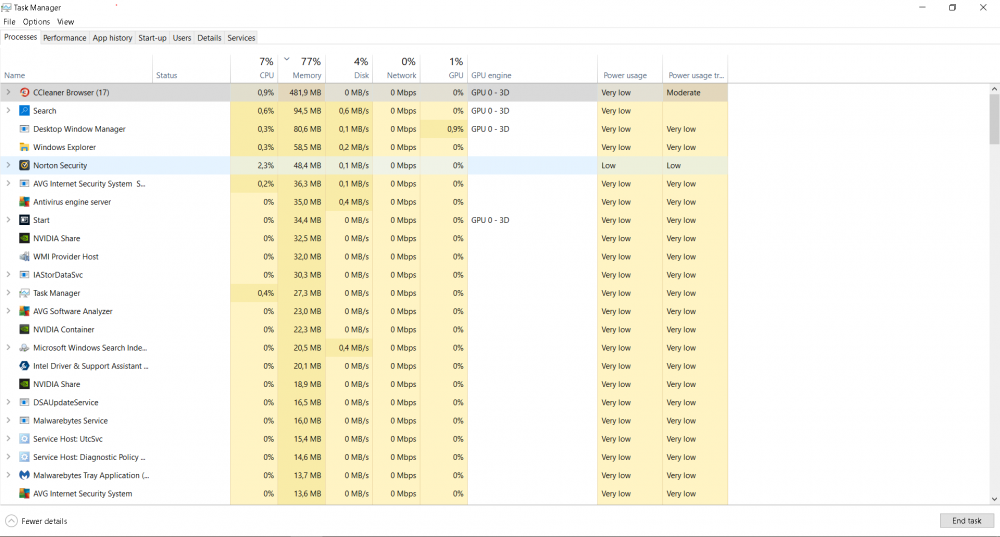Expand the CCleaner Browser process group
The image size is (1000, 537).
pos(8,93)
